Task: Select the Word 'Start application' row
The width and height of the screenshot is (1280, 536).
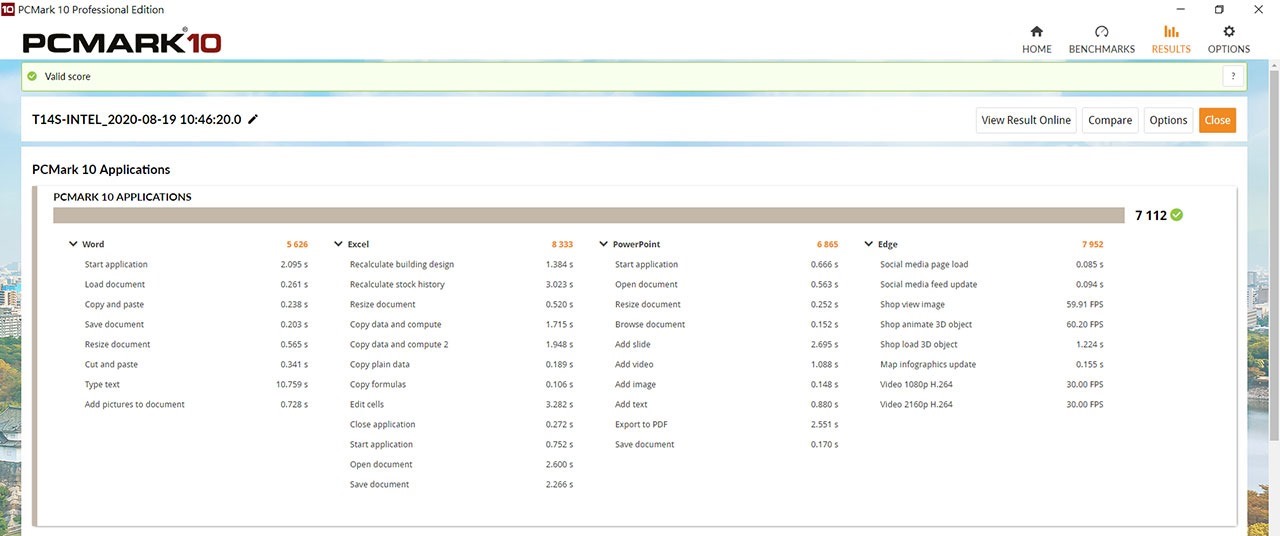Action: tap(196, 265)
